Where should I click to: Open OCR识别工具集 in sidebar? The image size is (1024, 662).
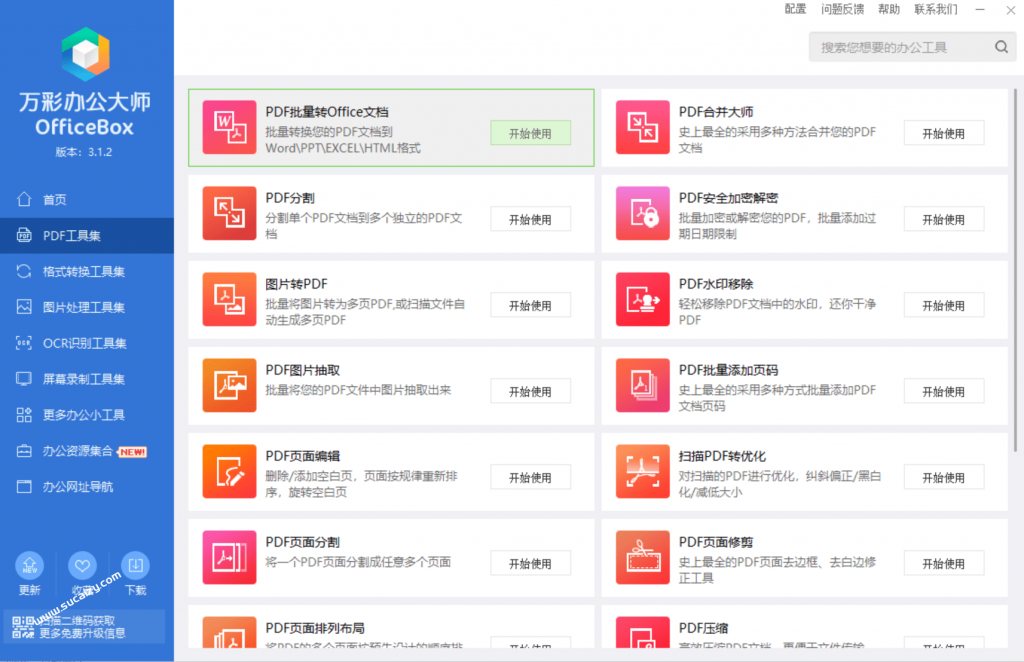(87, 343)
